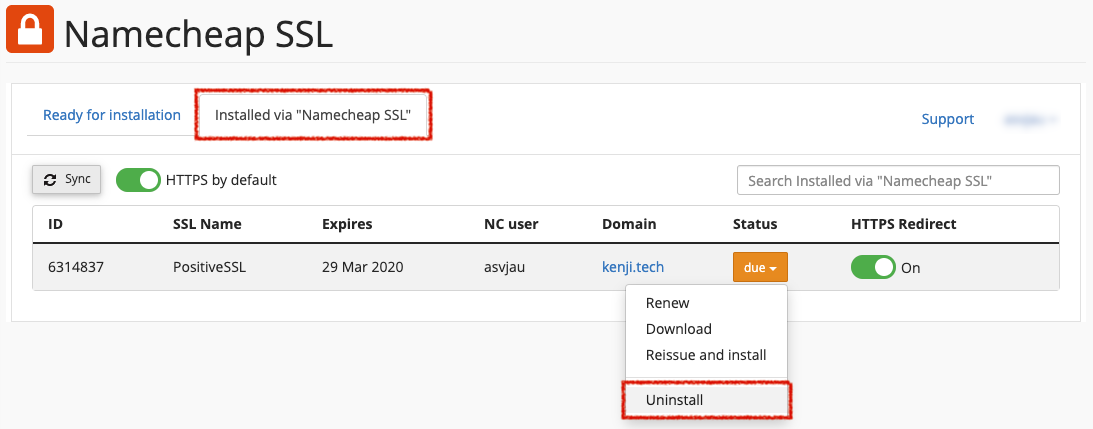
Task: Choose Renew from the status menu
Action: click(706, 303)
